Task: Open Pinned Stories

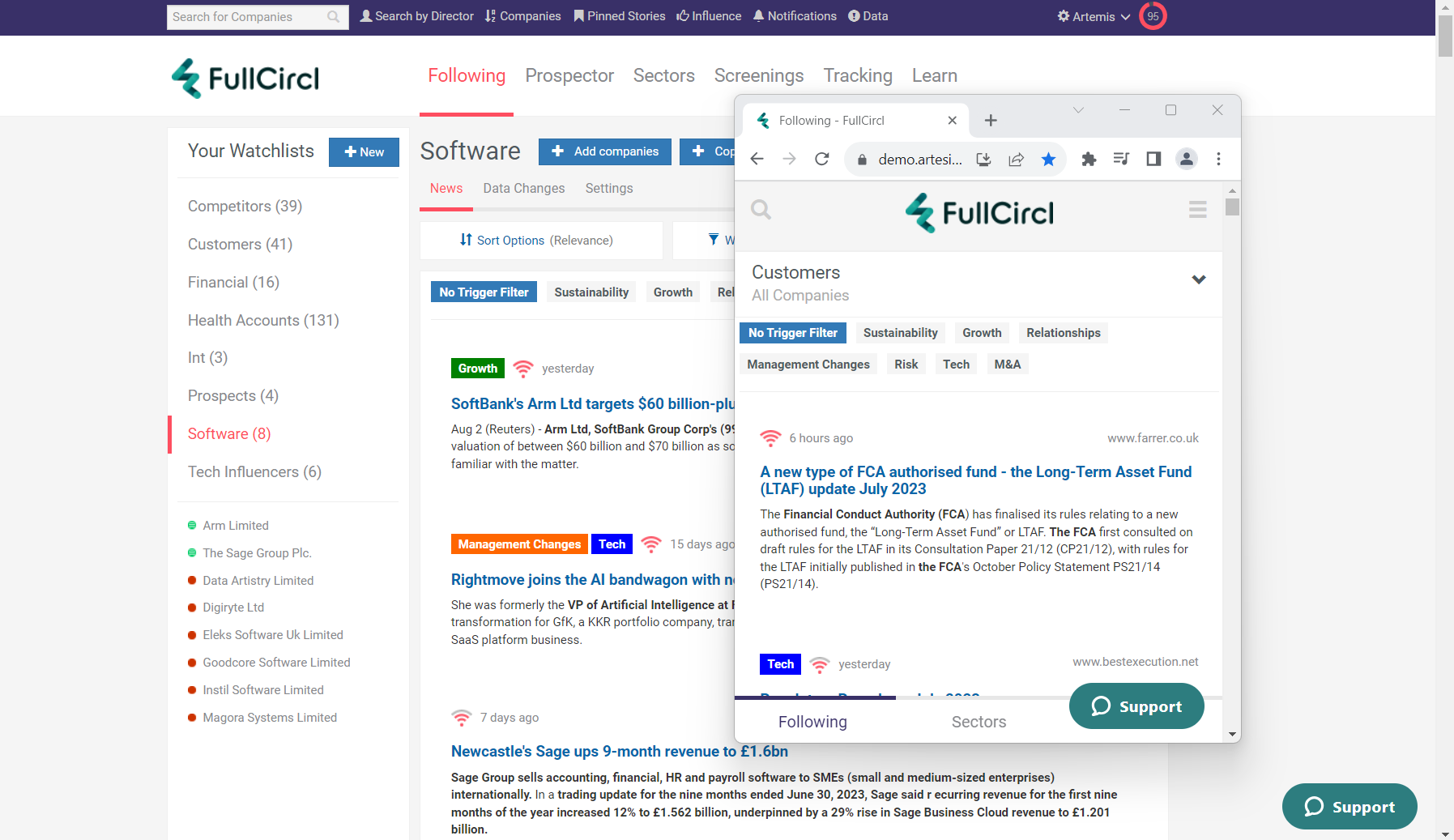Action: tap(620, 16)
